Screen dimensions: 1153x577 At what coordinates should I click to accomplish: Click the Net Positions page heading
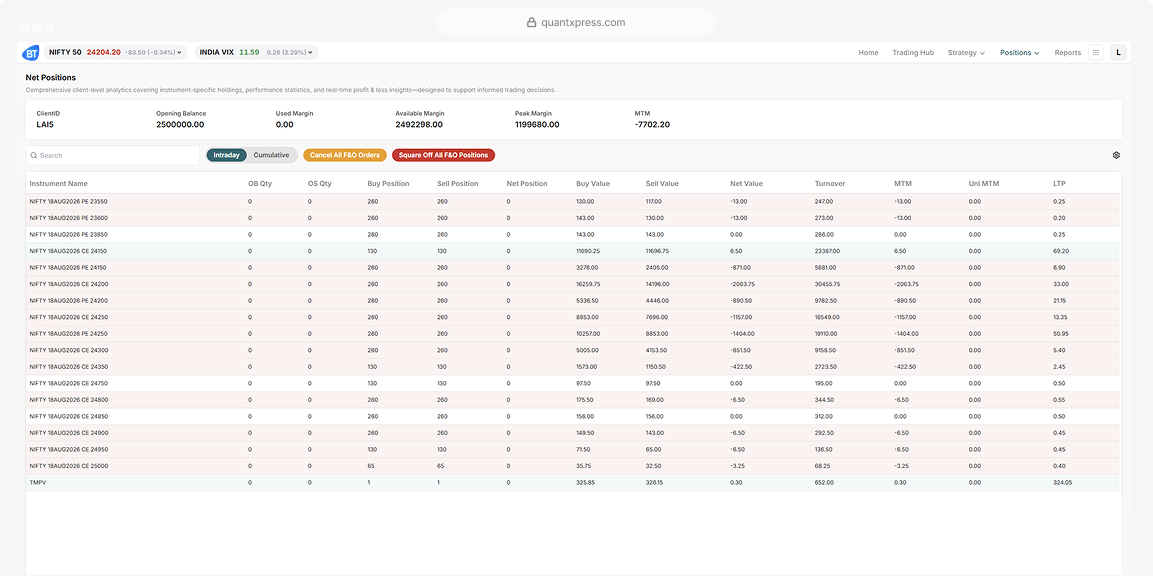pyautogui.click(x=51, y=77)
